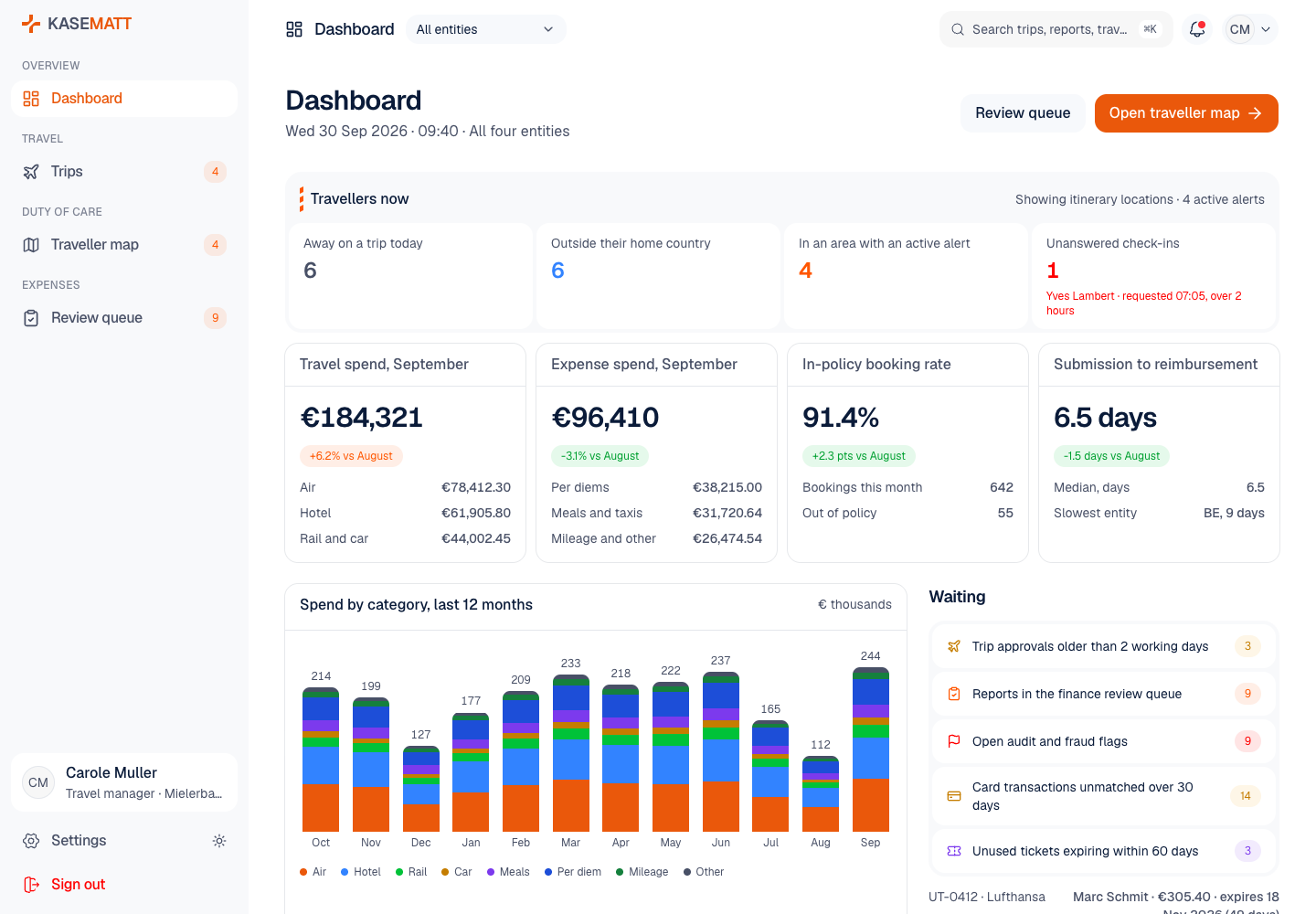Click the Outside their home country card

point(658,276)
